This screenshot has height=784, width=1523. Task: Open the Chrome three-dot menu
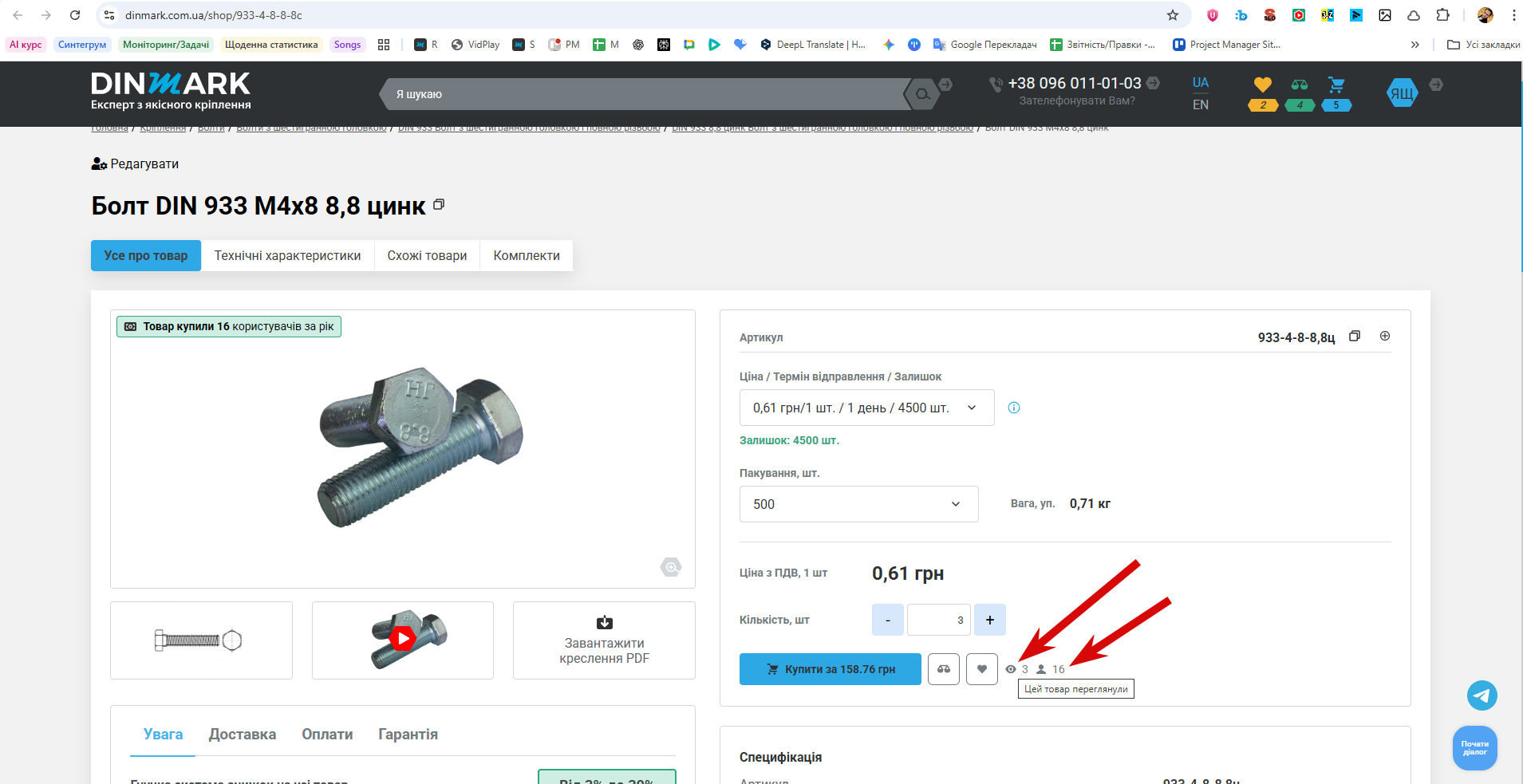tap(1513, 15)
